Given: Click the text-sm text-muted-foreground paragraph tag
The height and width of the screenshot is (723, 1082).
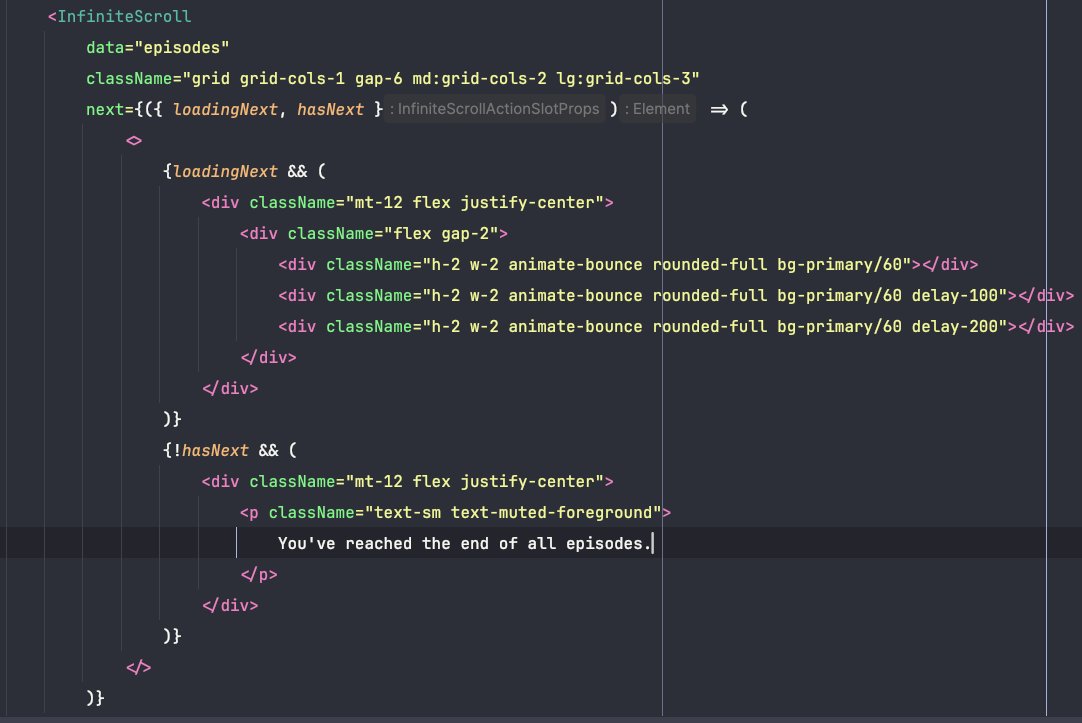Looking at the screenshot, I should (x=455, y=513).
